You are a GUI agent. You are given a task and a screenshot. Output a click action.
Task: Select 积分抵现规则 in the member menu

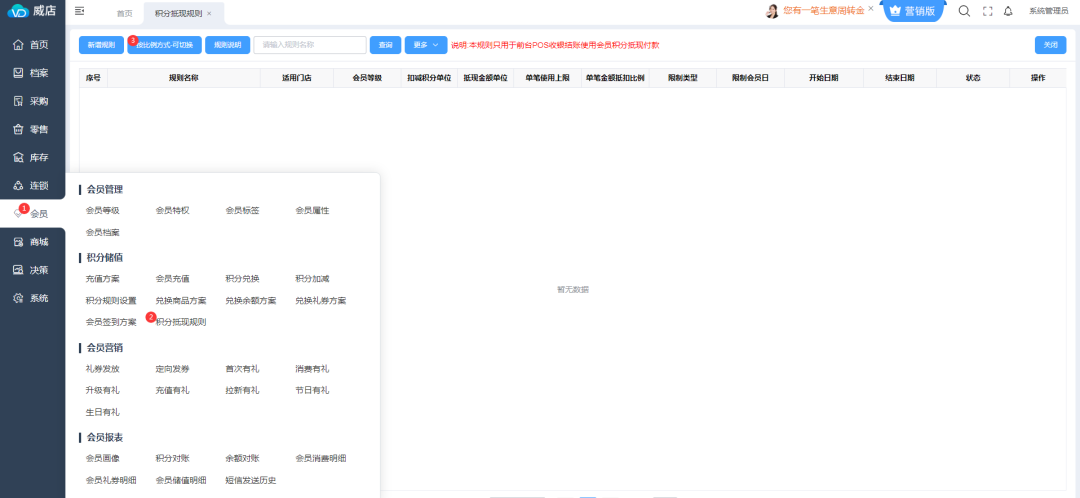(181, 322)
